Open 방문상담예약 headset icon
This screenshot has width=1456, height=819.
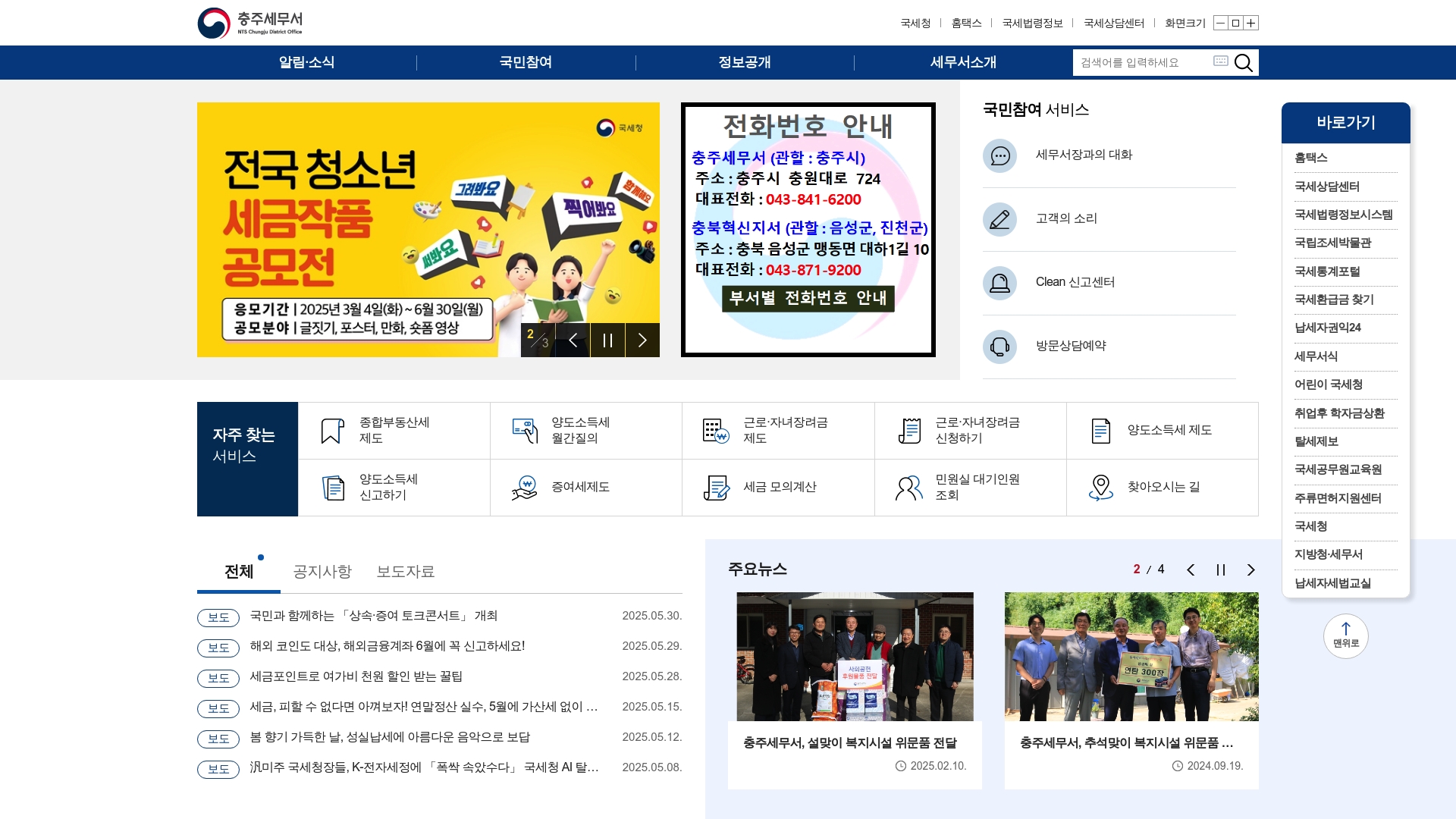pyautogui.click(x=999, y=347)
